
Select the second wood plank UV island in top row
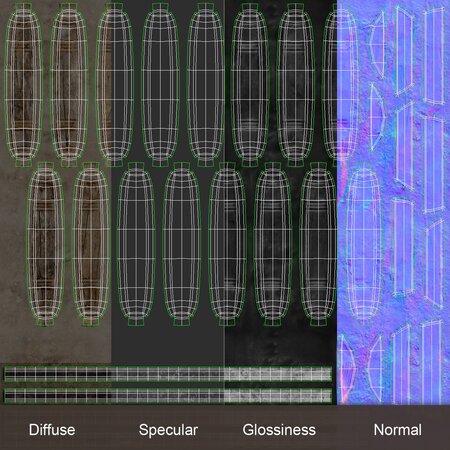coord(69,85)
